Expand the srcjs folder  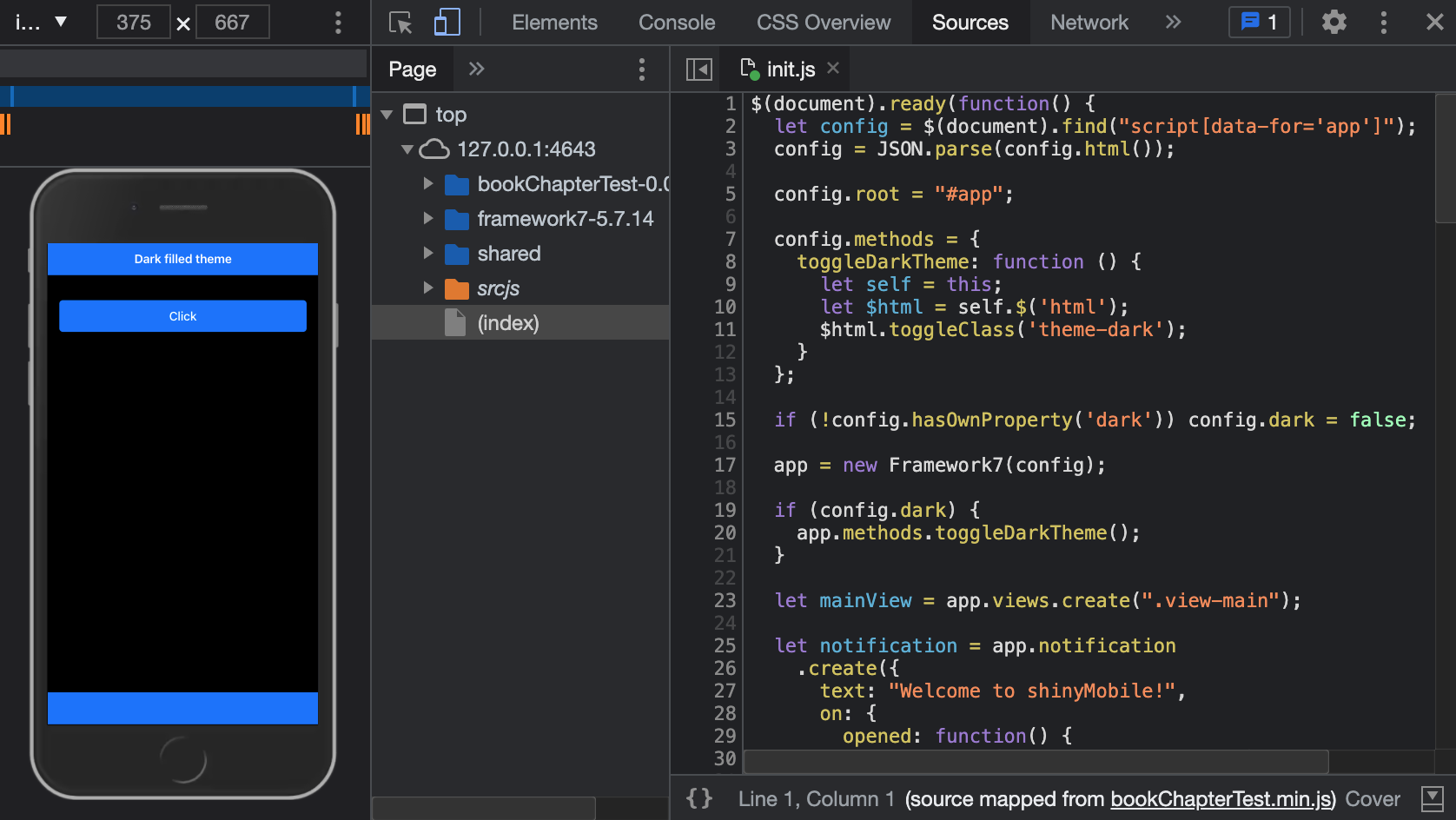428,288
